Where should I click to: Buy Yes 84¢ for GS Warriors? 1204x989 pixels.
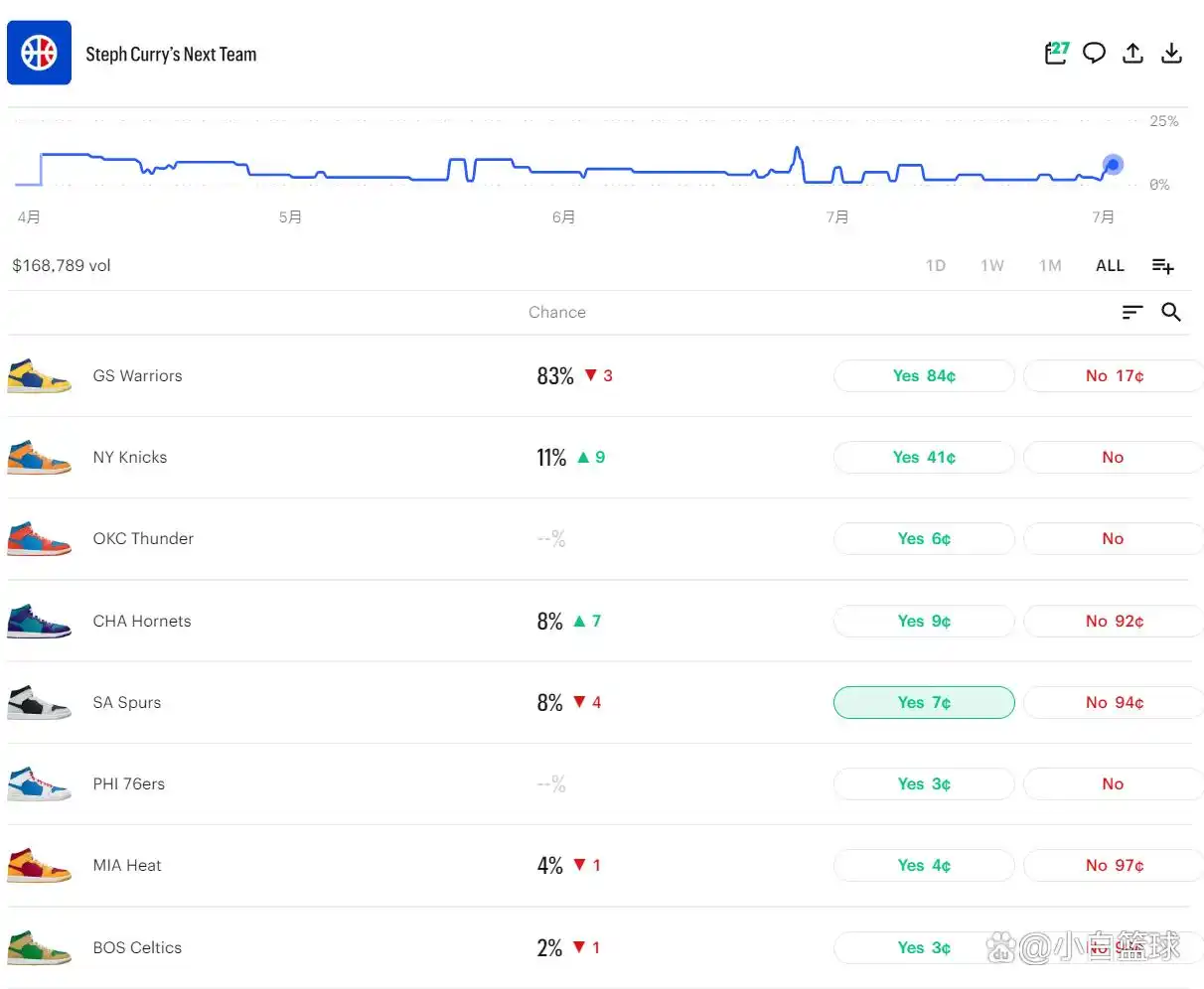coord(924,375)
